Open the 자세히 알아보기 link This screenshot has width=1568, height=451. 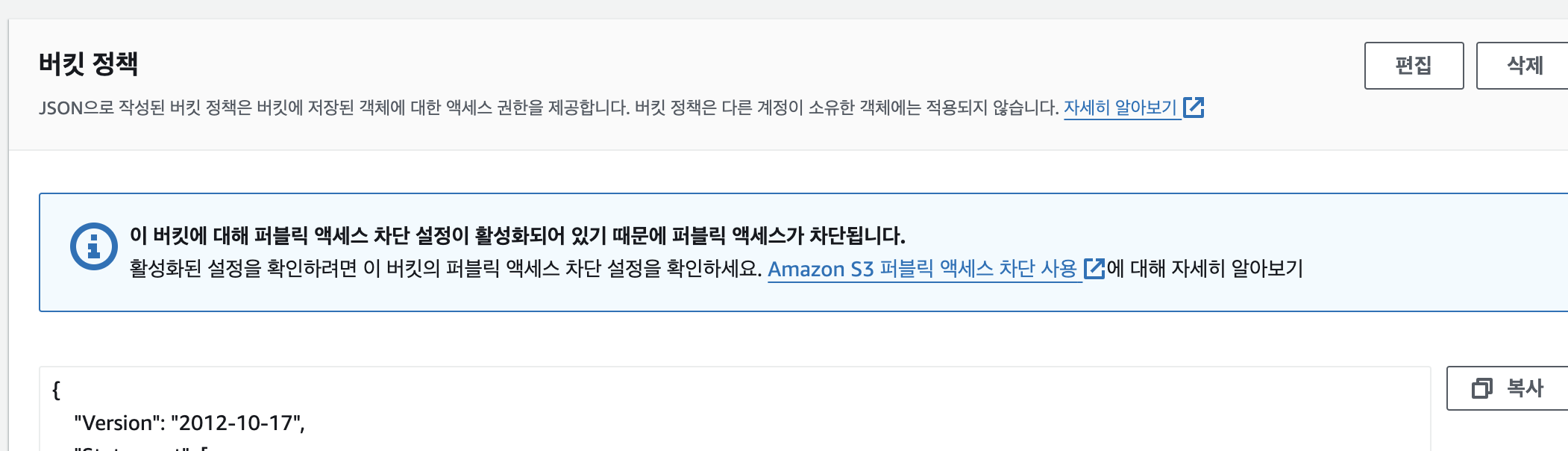tap(1120, 108)
